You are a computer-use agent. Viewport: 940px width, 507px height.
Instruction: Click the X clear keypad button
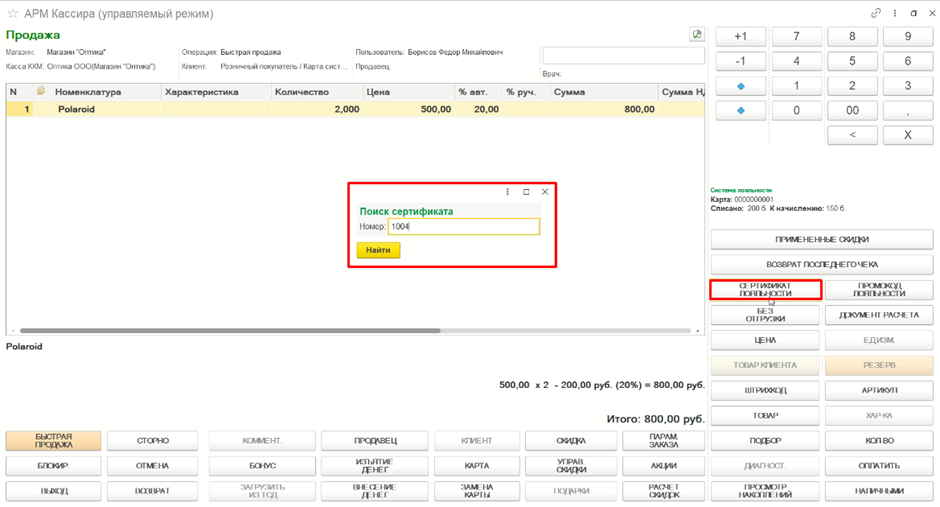point(908,135)
